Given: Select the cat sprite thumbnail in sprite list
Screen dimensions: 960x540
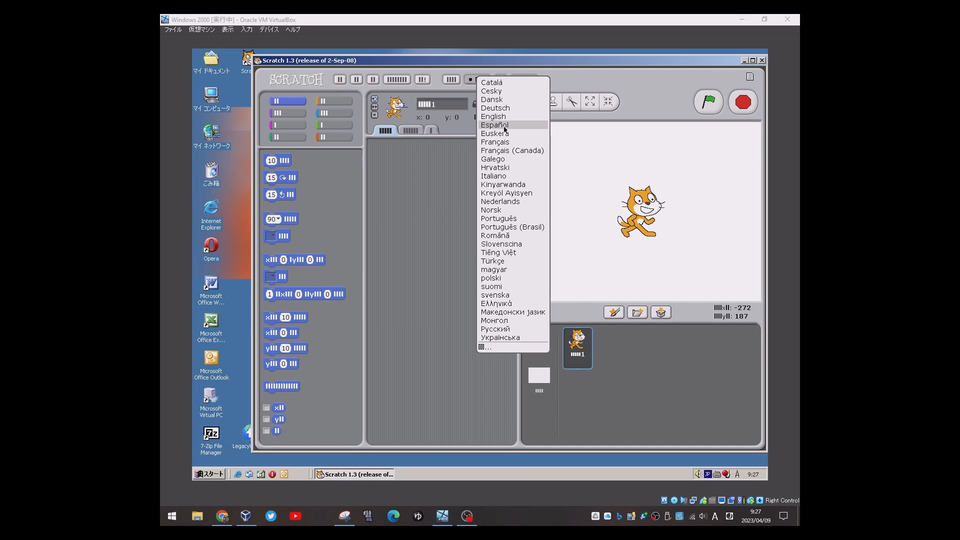Looking at the screenshot, I should point(577,348).
